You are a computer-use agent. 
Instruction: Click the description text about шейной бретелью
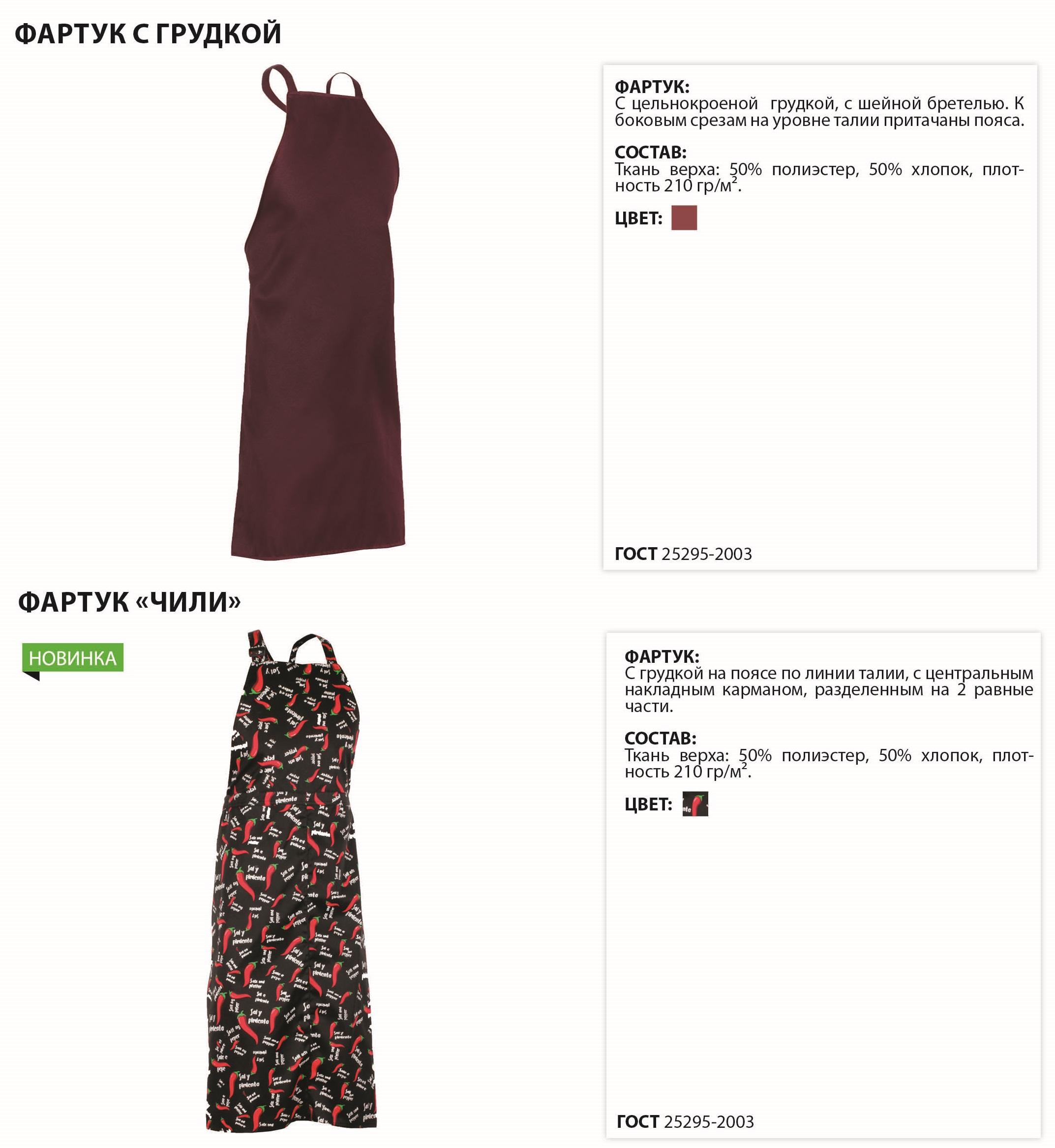(x=819, y=112)
